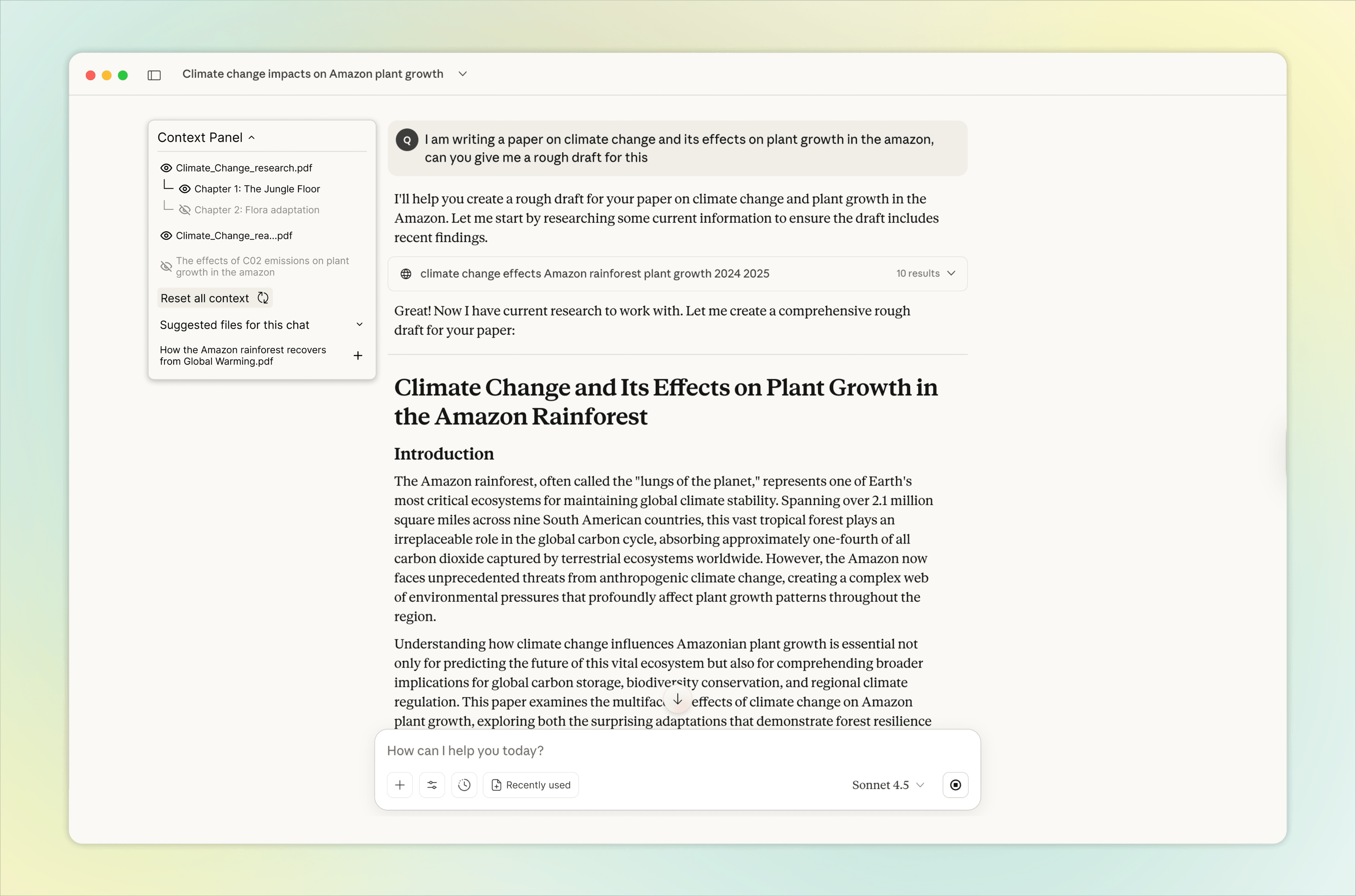The height and width of the screenshot is (896, 1356).
Task: Click the web search globe icon
Action: [406, 274]
